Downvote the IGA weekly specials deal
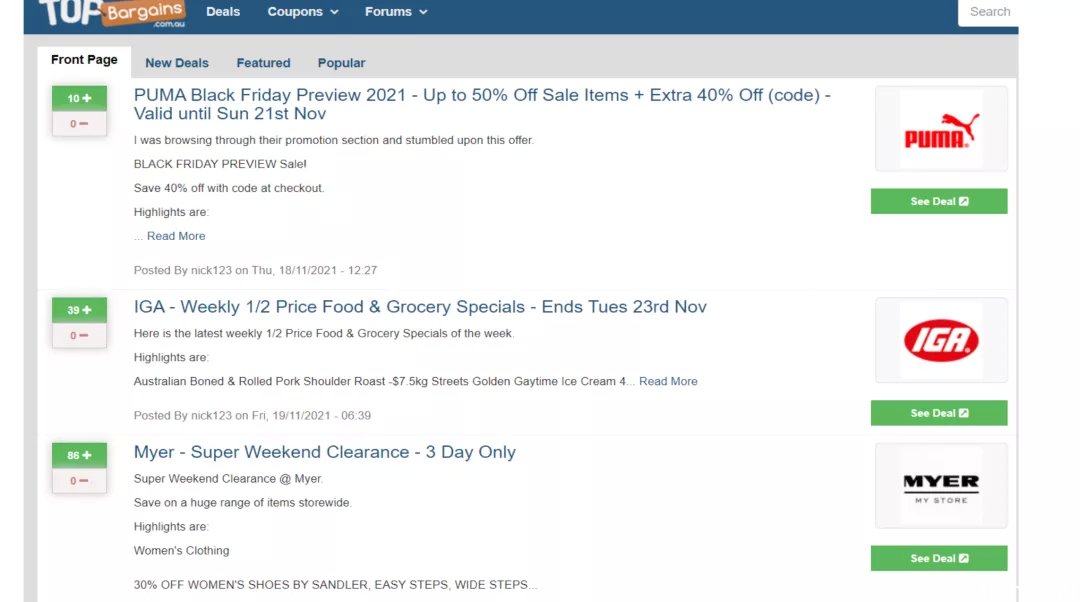This screenshot has height=602, width=1080. coord(79,335)
